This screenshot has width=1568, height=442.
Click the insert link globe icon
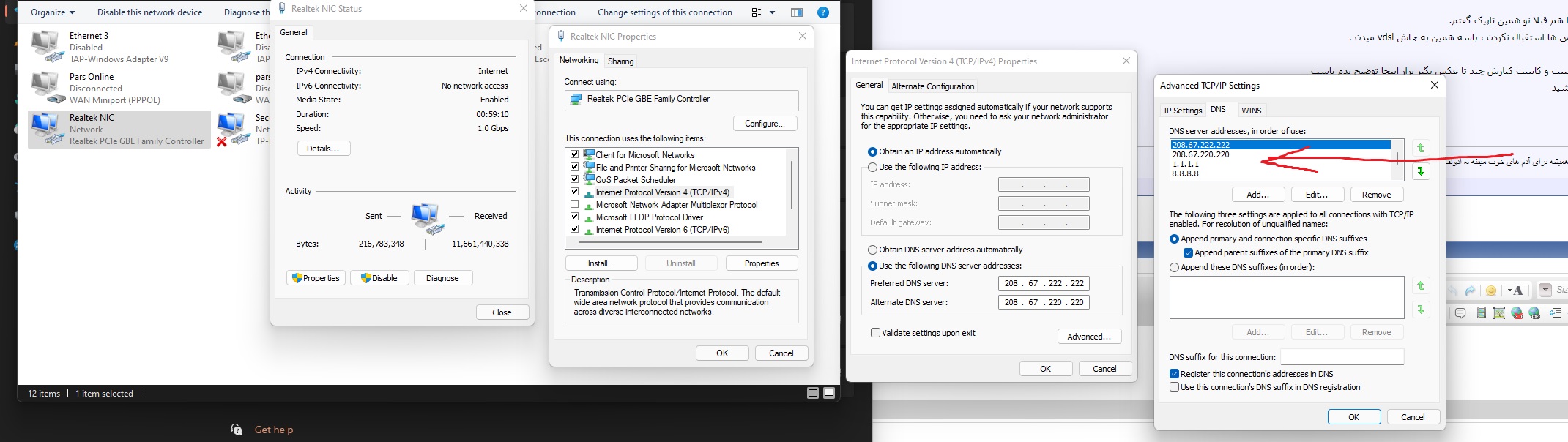(x=1534, y=313)
